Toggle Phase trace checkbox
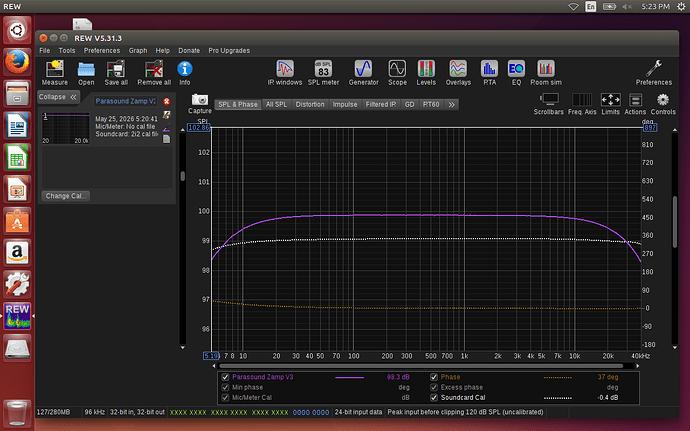 (434, 377)
